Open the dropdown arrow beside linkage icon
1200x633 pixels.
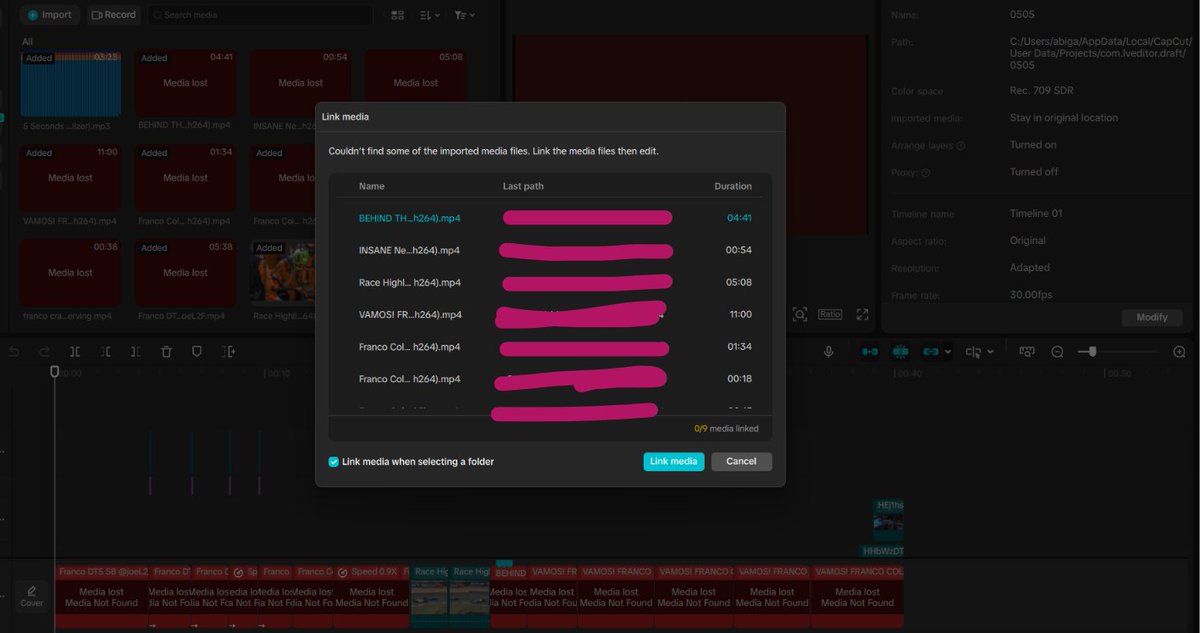pos(948,352)
